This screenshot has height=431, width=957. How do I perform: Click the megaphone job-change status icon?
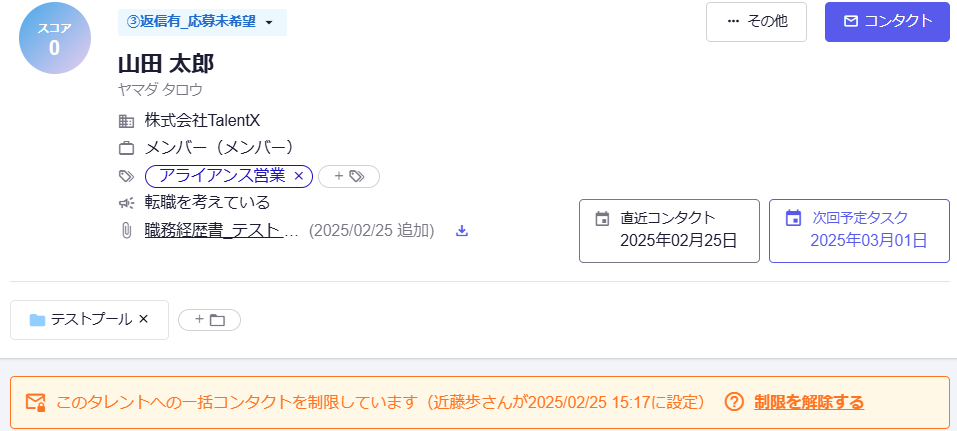(126, 202)
